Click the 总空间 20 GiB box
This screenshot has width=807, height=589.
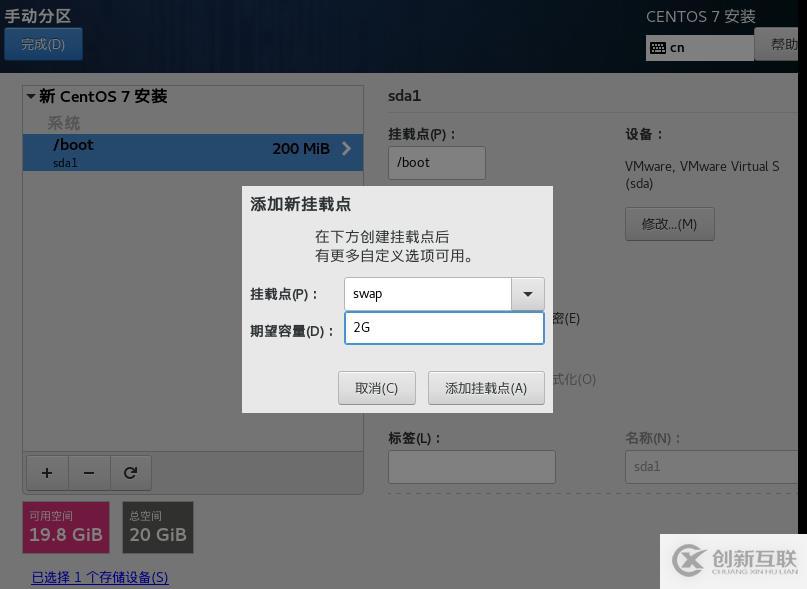(158, 527)
